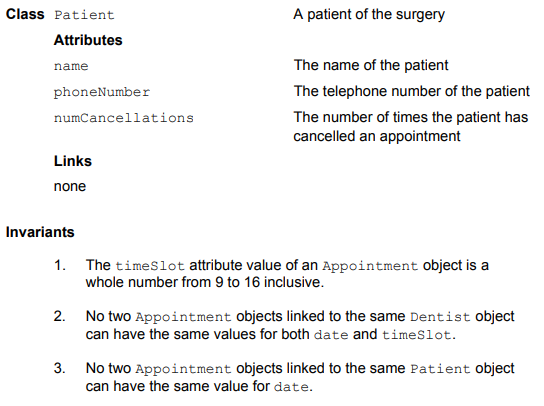Click the 'Class' heading label
Screen dimensions: 544x406
[x=25, y=14]
